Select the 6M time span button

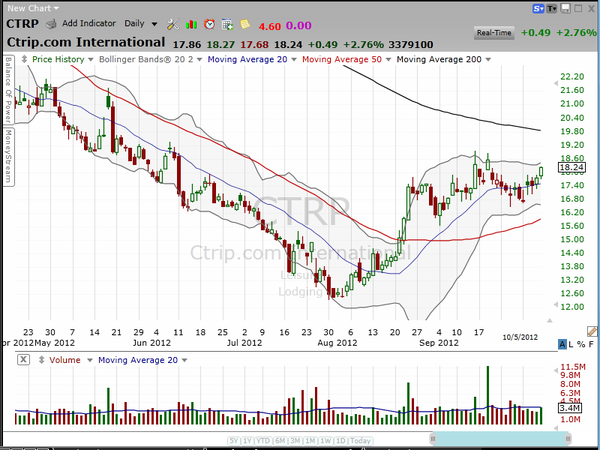(x=280, y=441)
